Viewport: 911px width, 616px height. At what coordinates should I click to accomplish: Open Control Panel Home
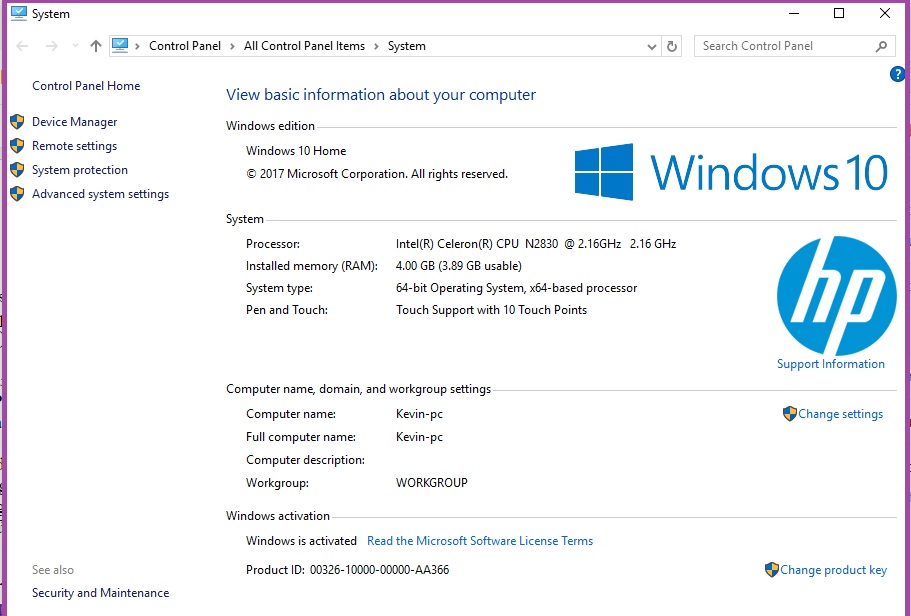[x=86, y=86]
